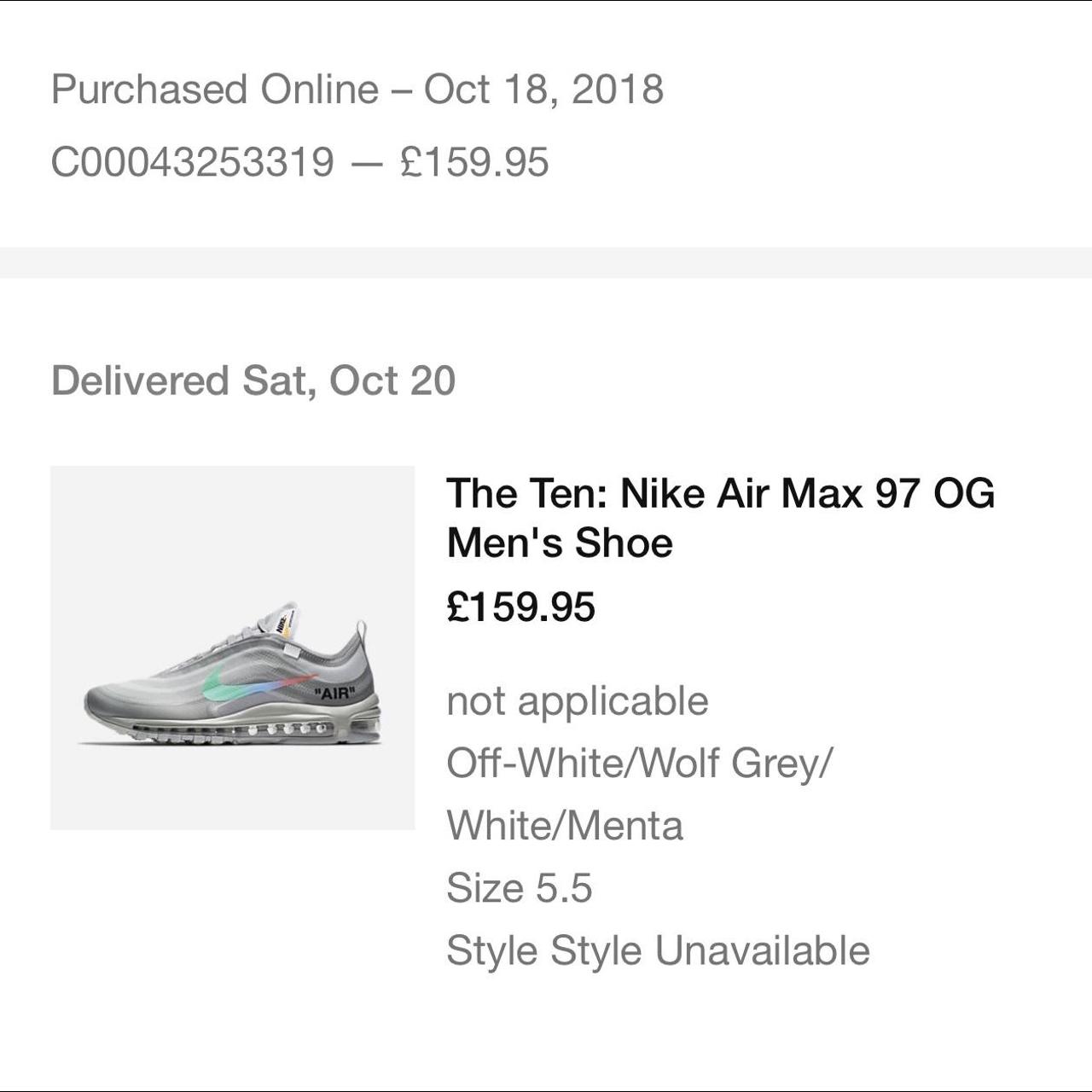Click the "Style Style Unavailable" line
Viewport: 1092px width, 1092px height.
point(658,950)
